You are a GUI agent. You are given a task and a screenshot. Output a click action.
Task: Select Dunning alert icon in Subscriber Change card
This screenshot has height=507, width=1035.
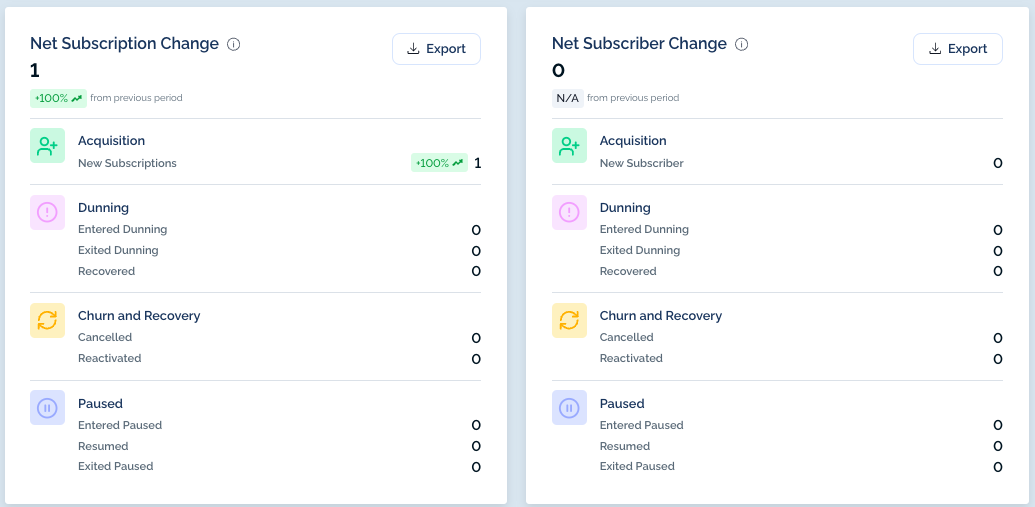(569, 212)
